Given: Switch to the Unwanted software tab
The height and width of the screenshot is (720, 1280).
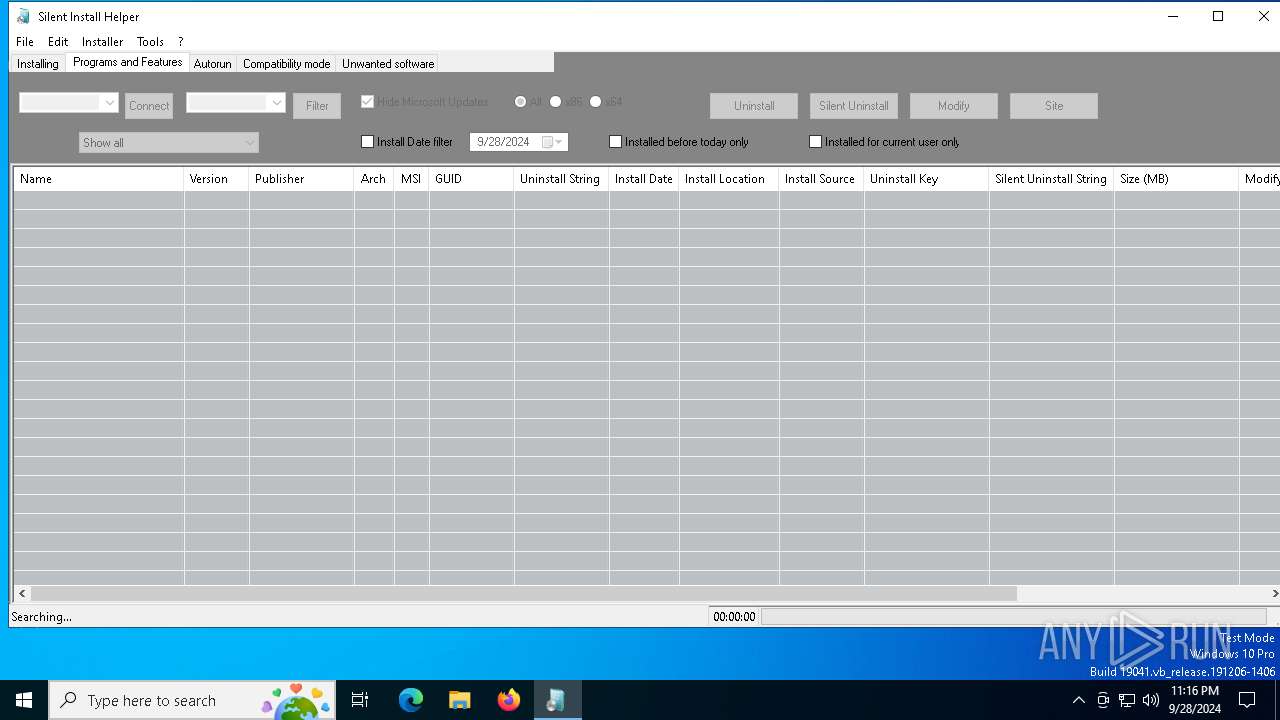Looking at the screenshot, I should click(388, 64).
